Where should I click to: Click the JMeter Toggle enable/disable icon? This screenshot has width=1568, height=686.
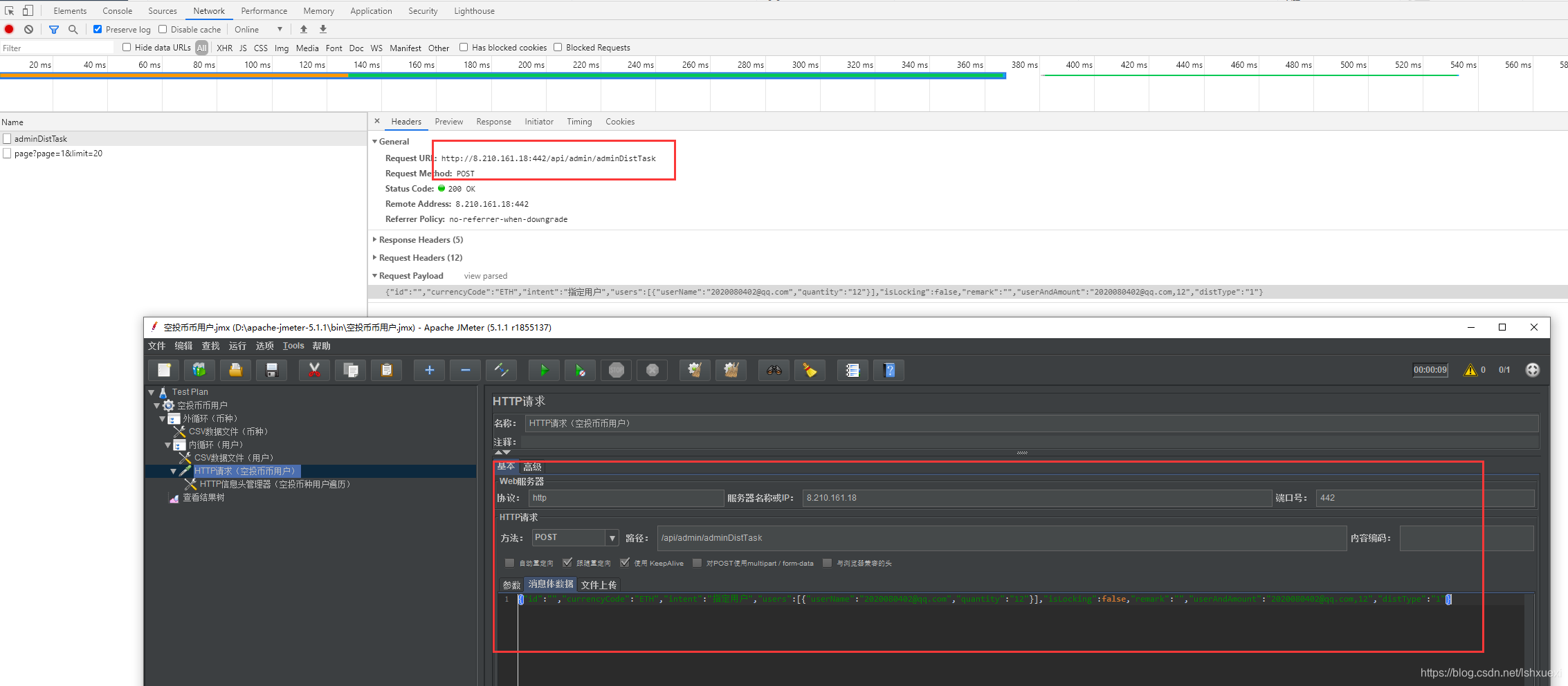click(x=502, y=370)
